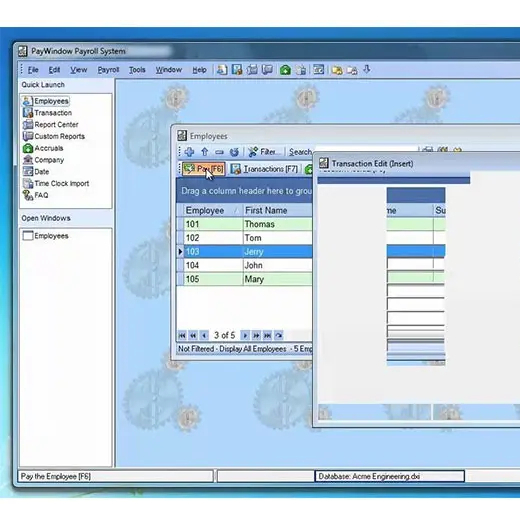Click the next page navigator button

256,335
